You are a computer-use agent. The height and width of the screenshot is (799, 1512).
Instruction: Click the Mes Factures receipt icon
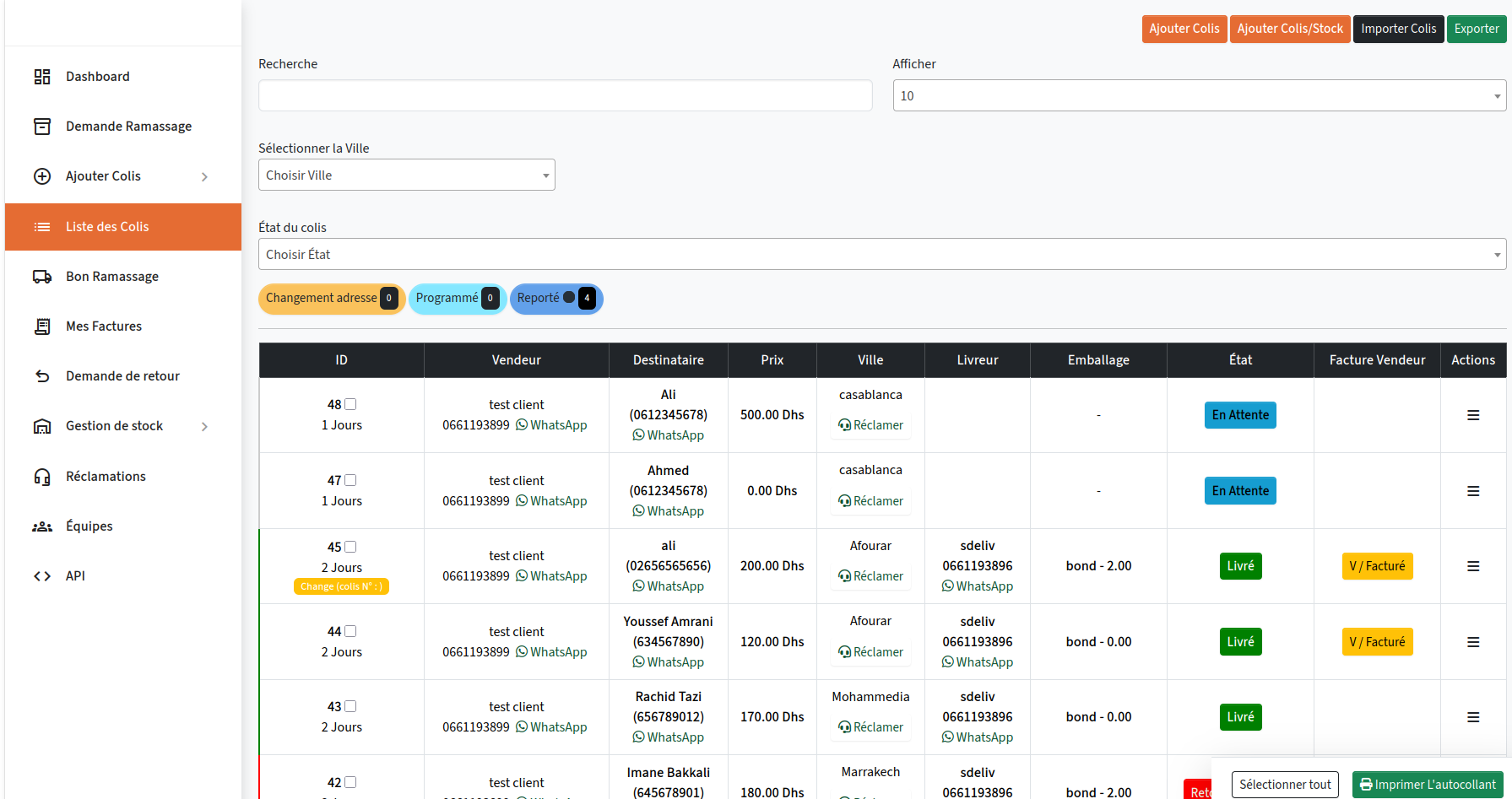point(42,327)
